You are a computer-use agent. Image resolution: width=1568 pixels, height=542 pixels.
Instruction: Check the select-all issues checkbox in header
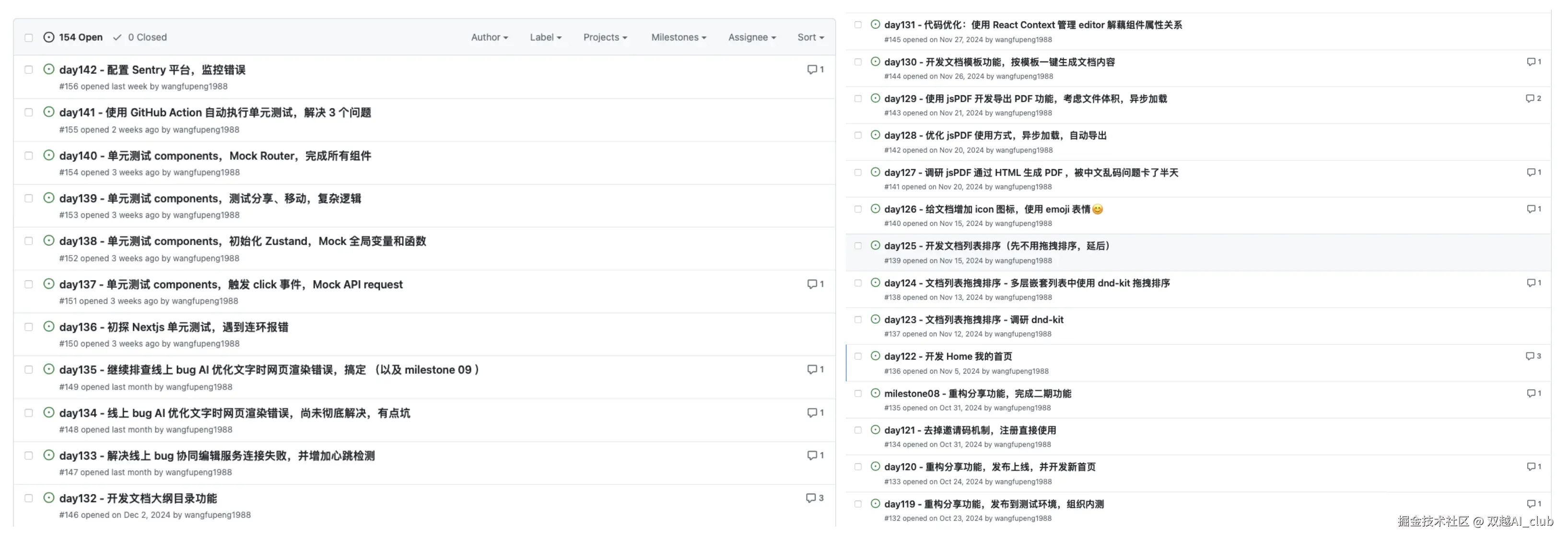29,38
